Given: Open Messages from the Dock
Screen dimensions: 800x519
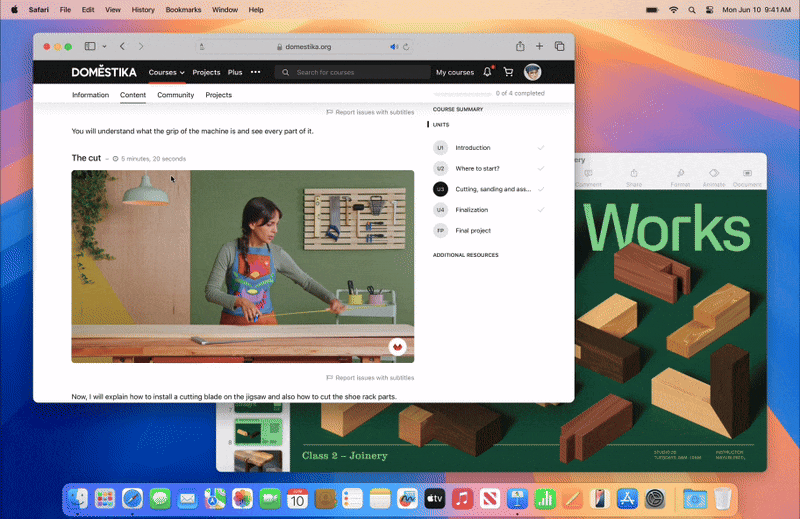Looking at the screenshot, I should click(x=160, y=499).
